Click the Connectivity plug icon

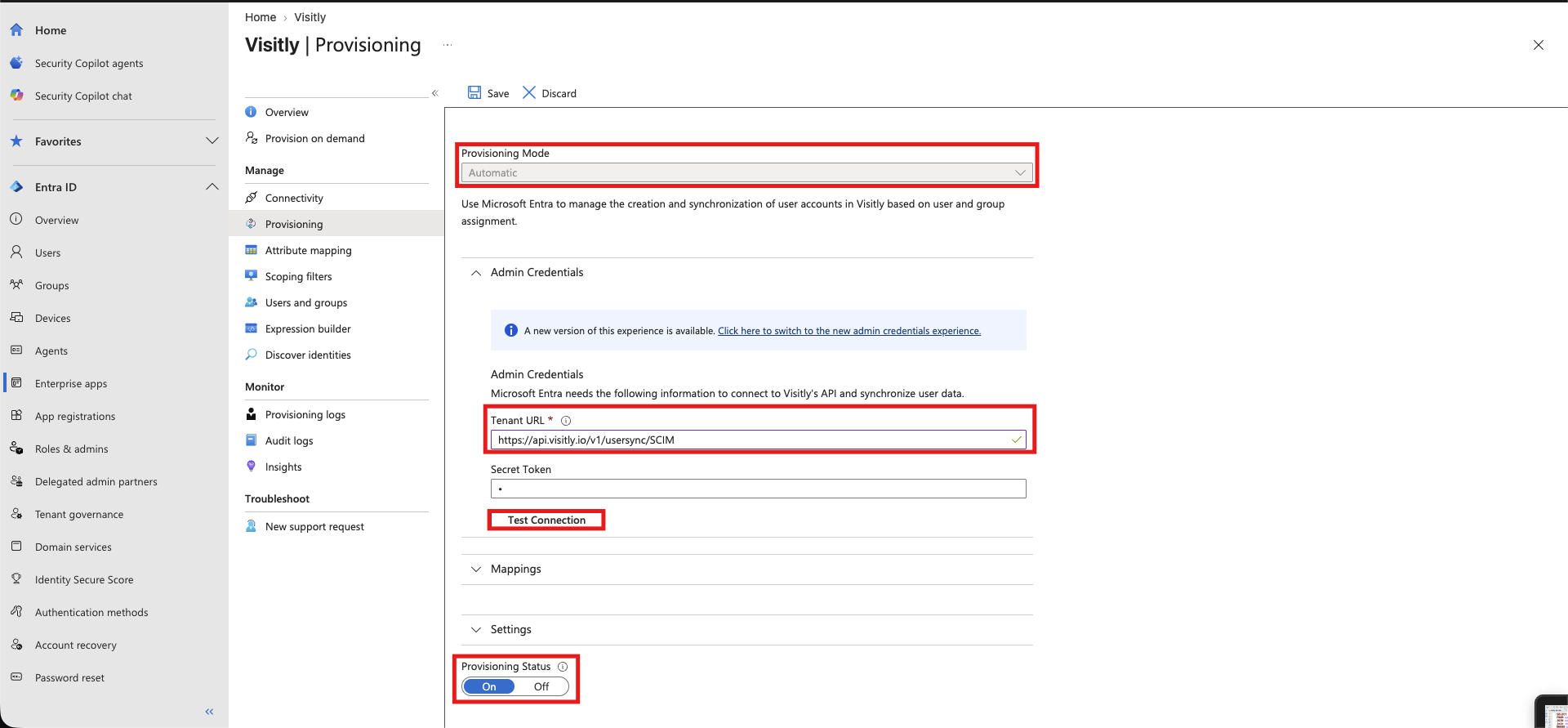click(252, 198)
